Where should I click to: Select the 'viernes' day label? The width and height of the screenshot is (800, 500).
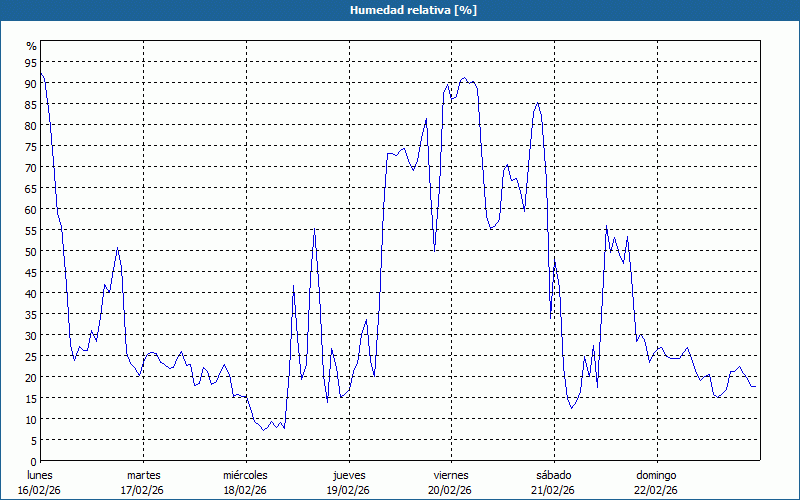(451, 475)
